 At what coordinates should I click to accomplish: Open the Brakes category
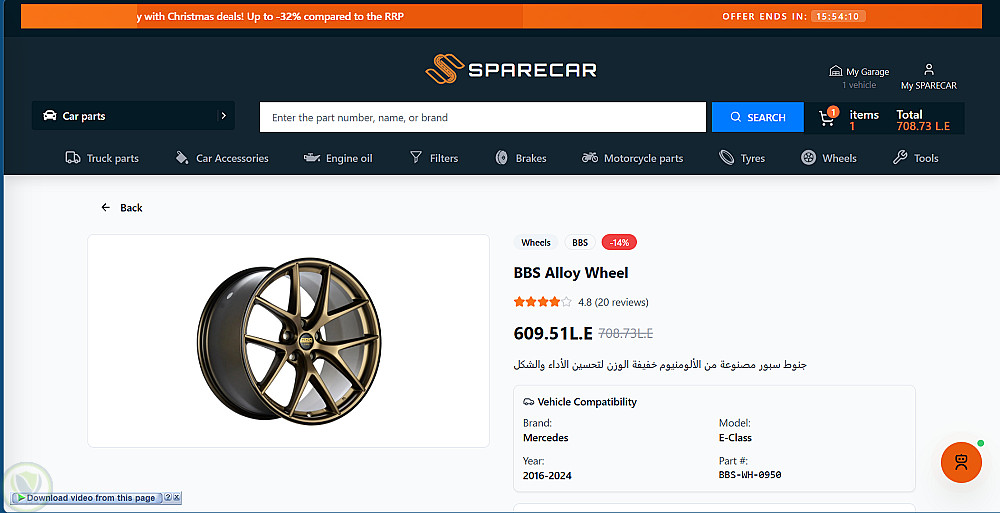click(x=521, y=158)
